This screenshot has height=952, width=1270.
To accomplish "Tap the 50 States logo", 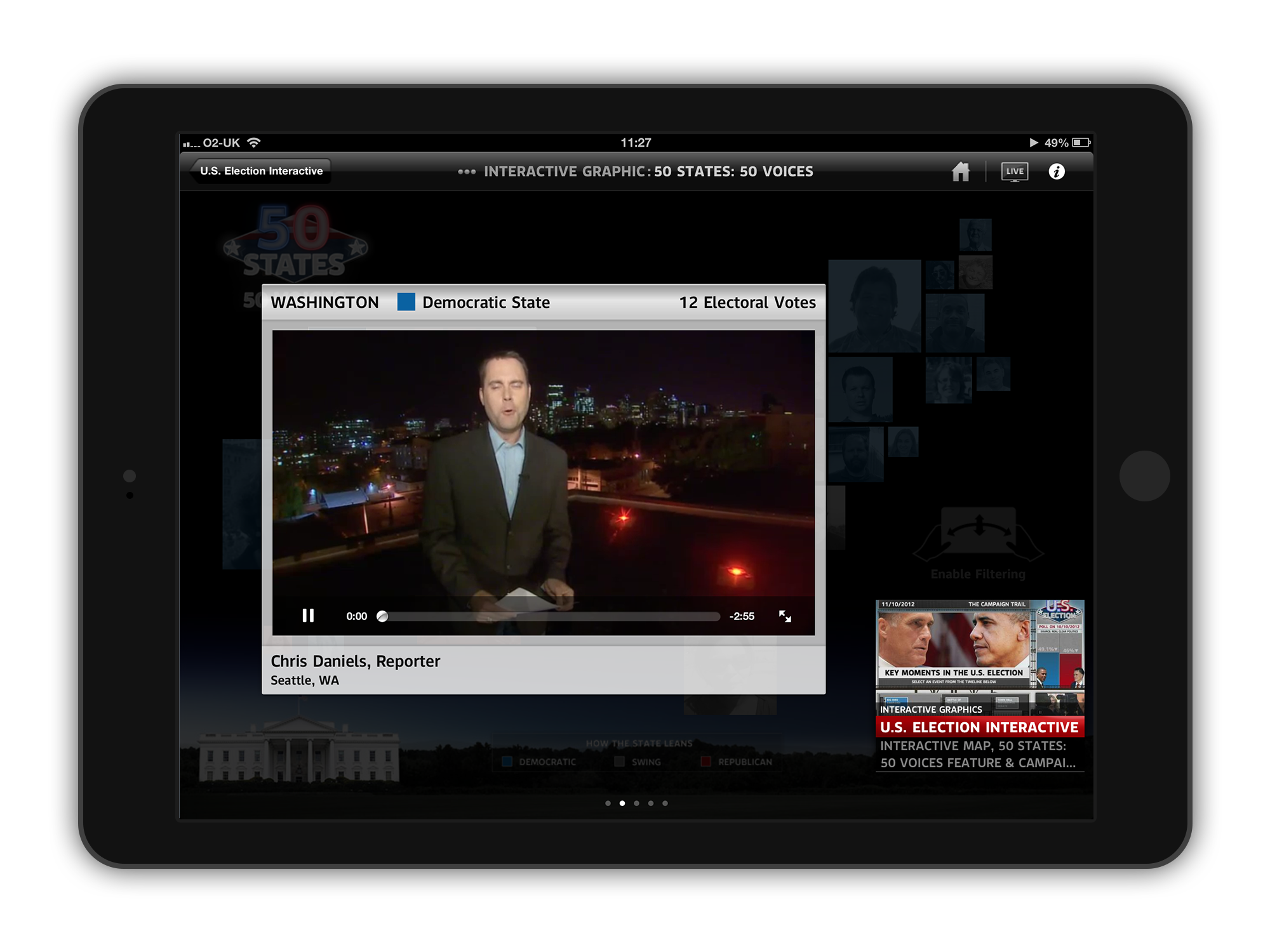I will coord(295,242).
